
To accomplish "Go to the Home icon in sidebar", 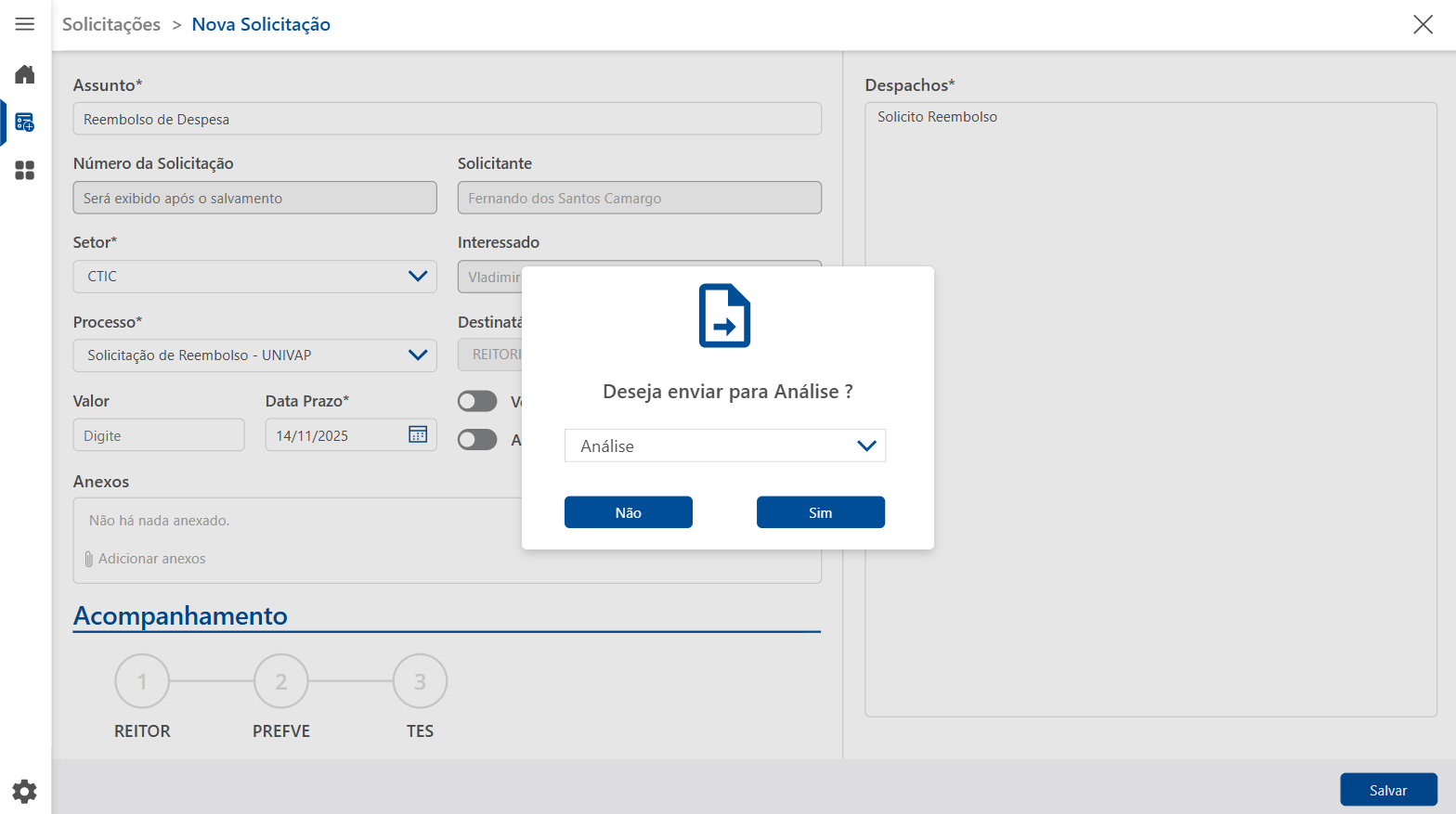I will (x=25, y=74).
